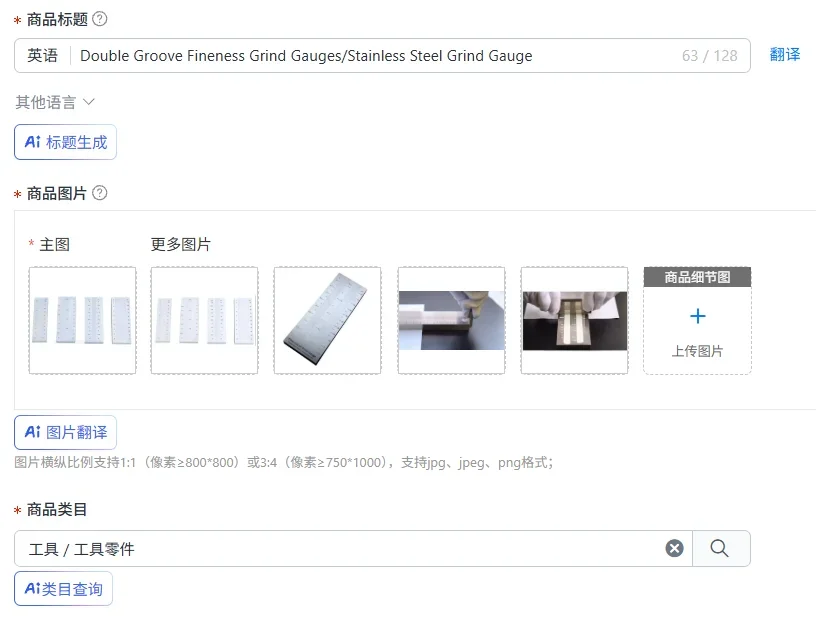This screenshot has width=816, height=630.
Task: Click the 63 / 128 character counter
Action: point(710,56)
